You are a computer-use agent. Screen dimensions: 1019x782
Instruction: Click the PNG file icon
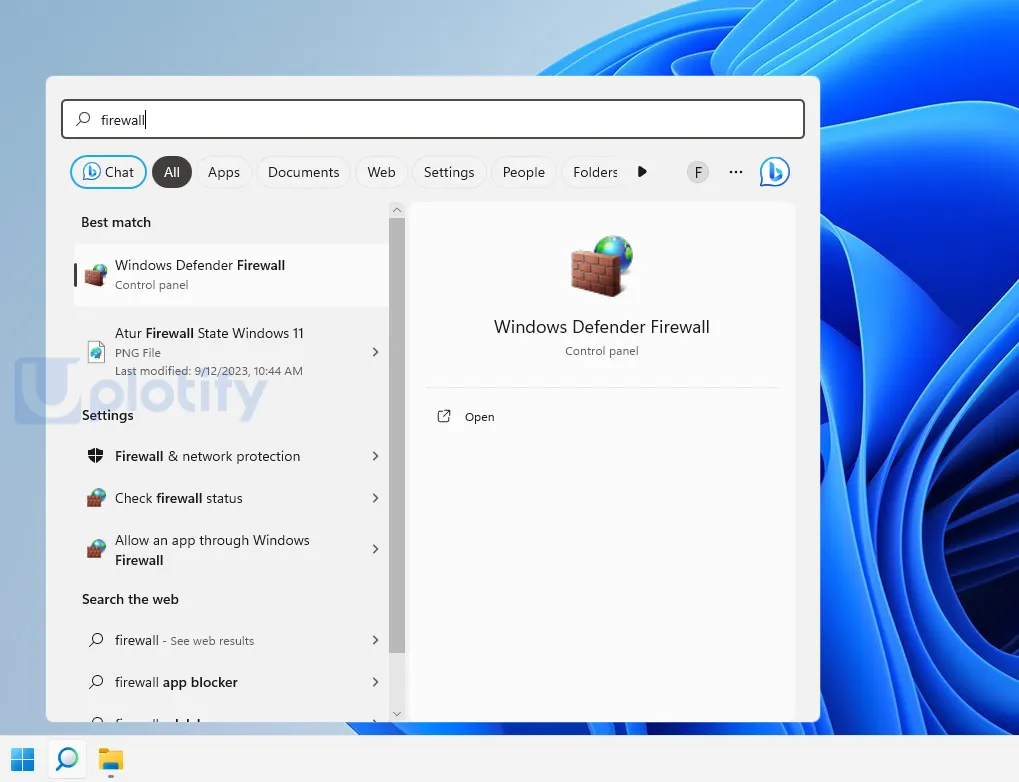click(96, 352)
